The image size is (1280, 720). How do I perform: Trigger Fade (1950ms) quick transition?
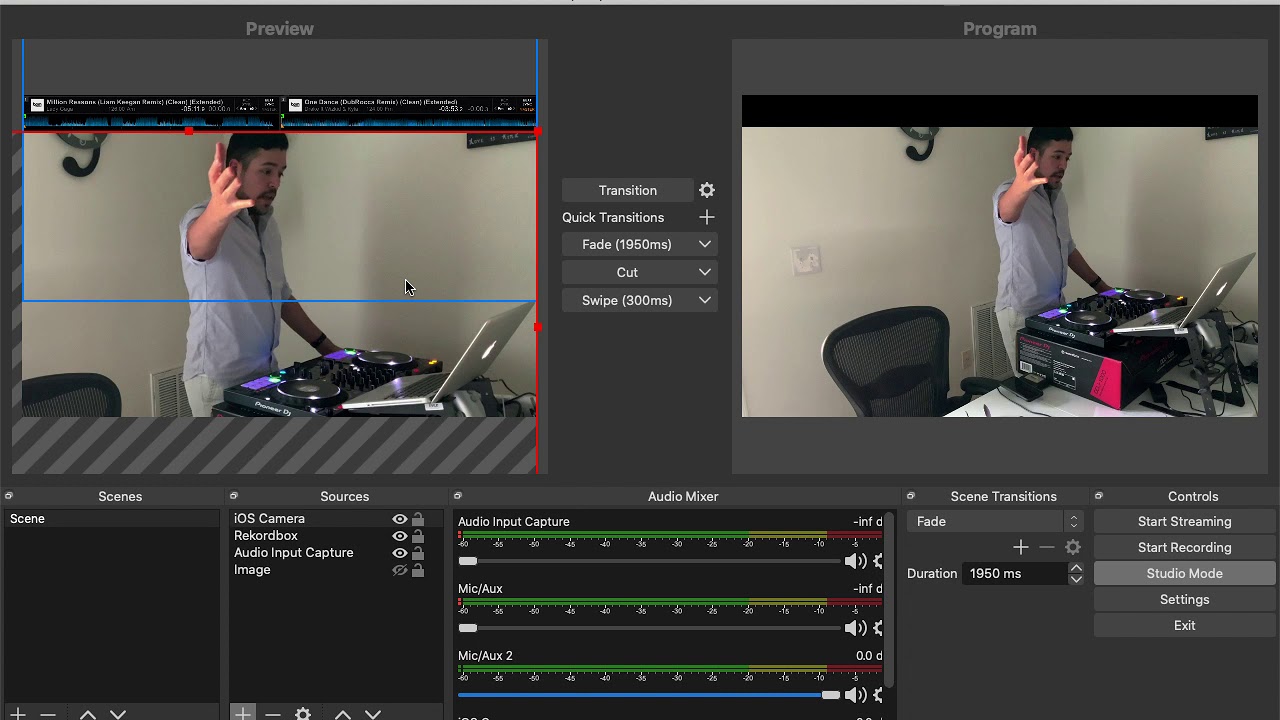click(x=627, y=244)
